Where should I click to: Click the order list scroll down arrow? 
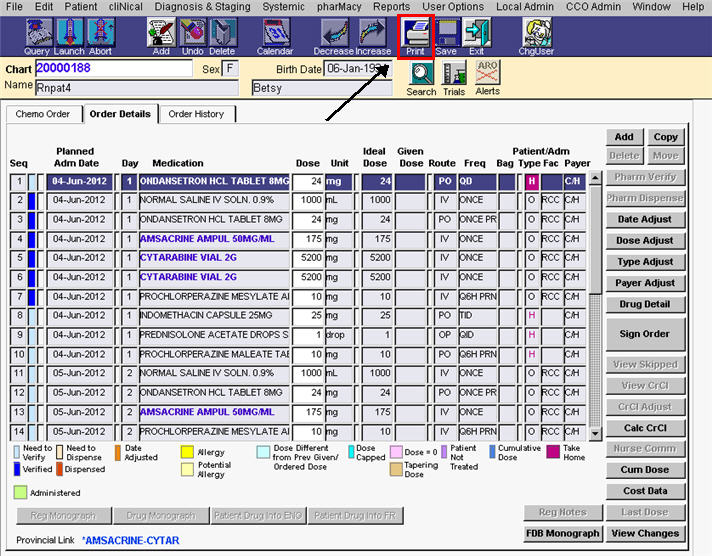(595, 434)
